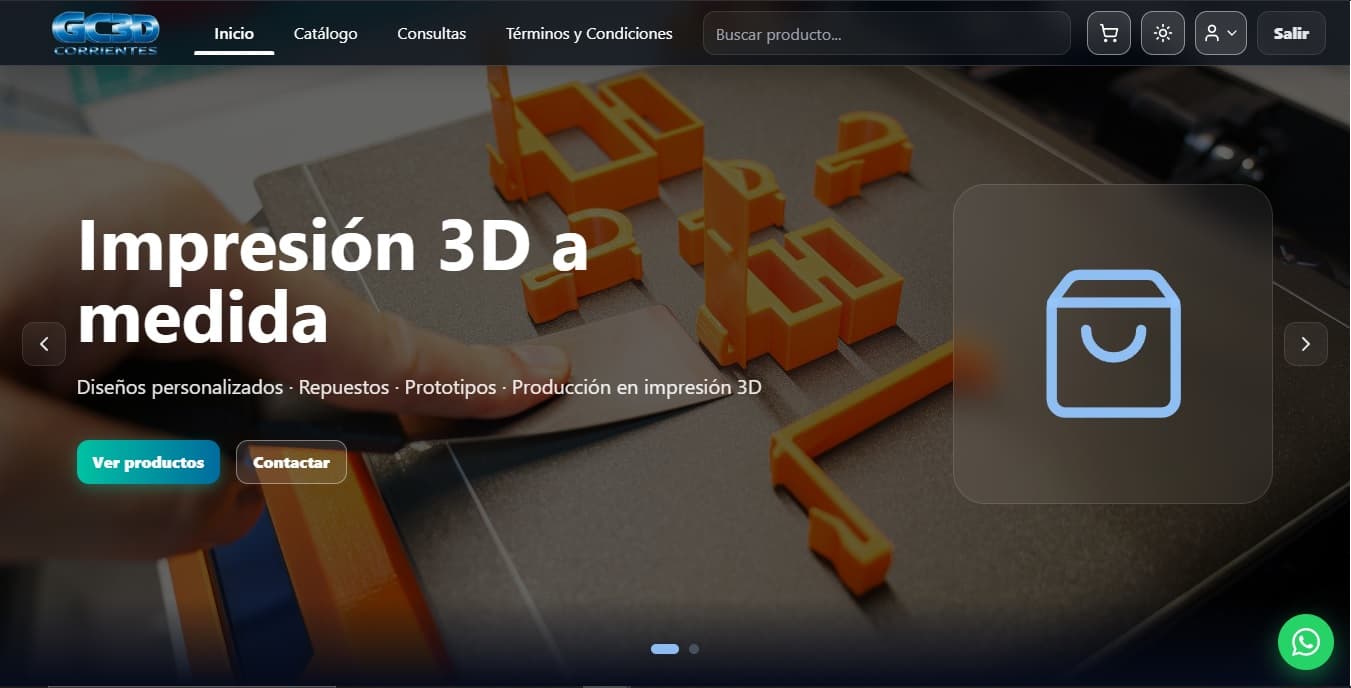Open Términos y Condiciones

(x=589, y=33)
